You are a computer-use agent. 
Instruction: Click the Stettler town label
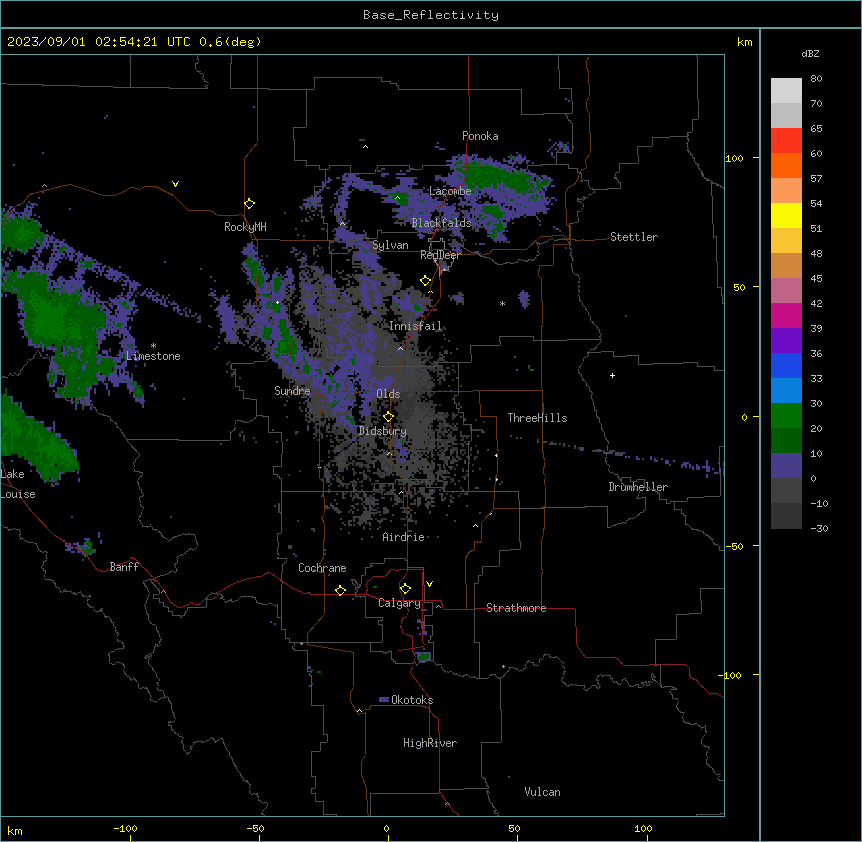(634, 237)
